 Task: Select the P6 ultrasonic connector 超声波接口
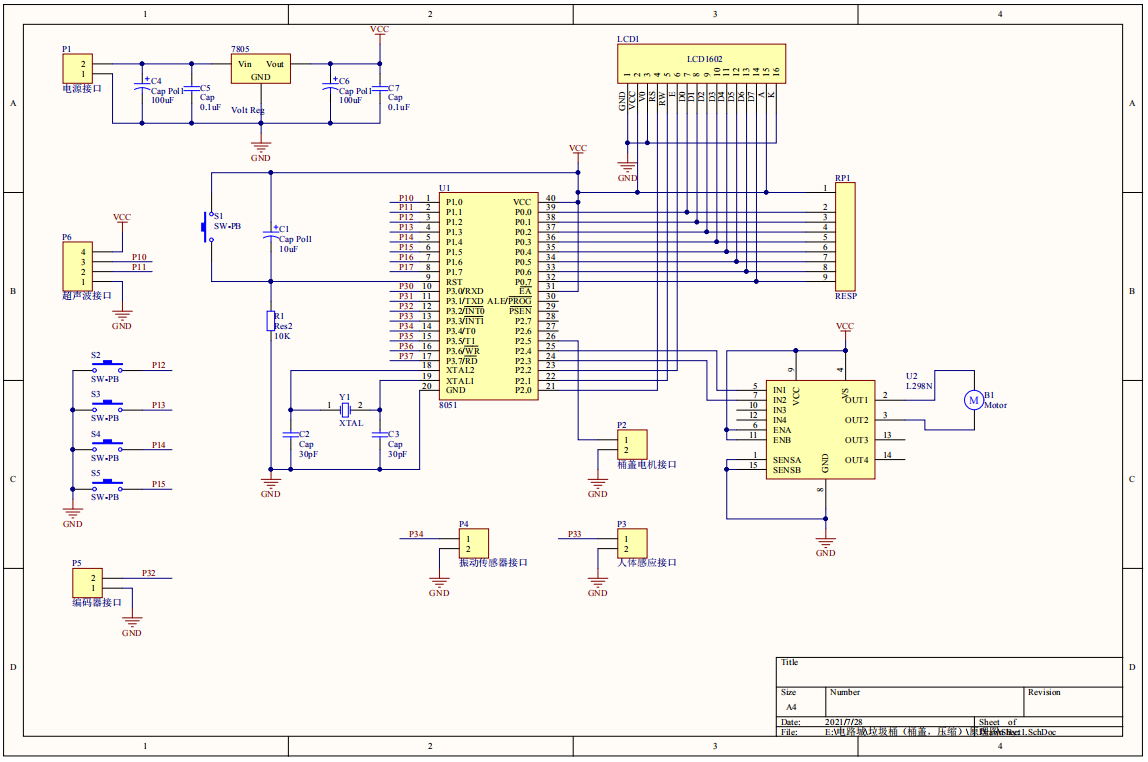pos(77,266)
